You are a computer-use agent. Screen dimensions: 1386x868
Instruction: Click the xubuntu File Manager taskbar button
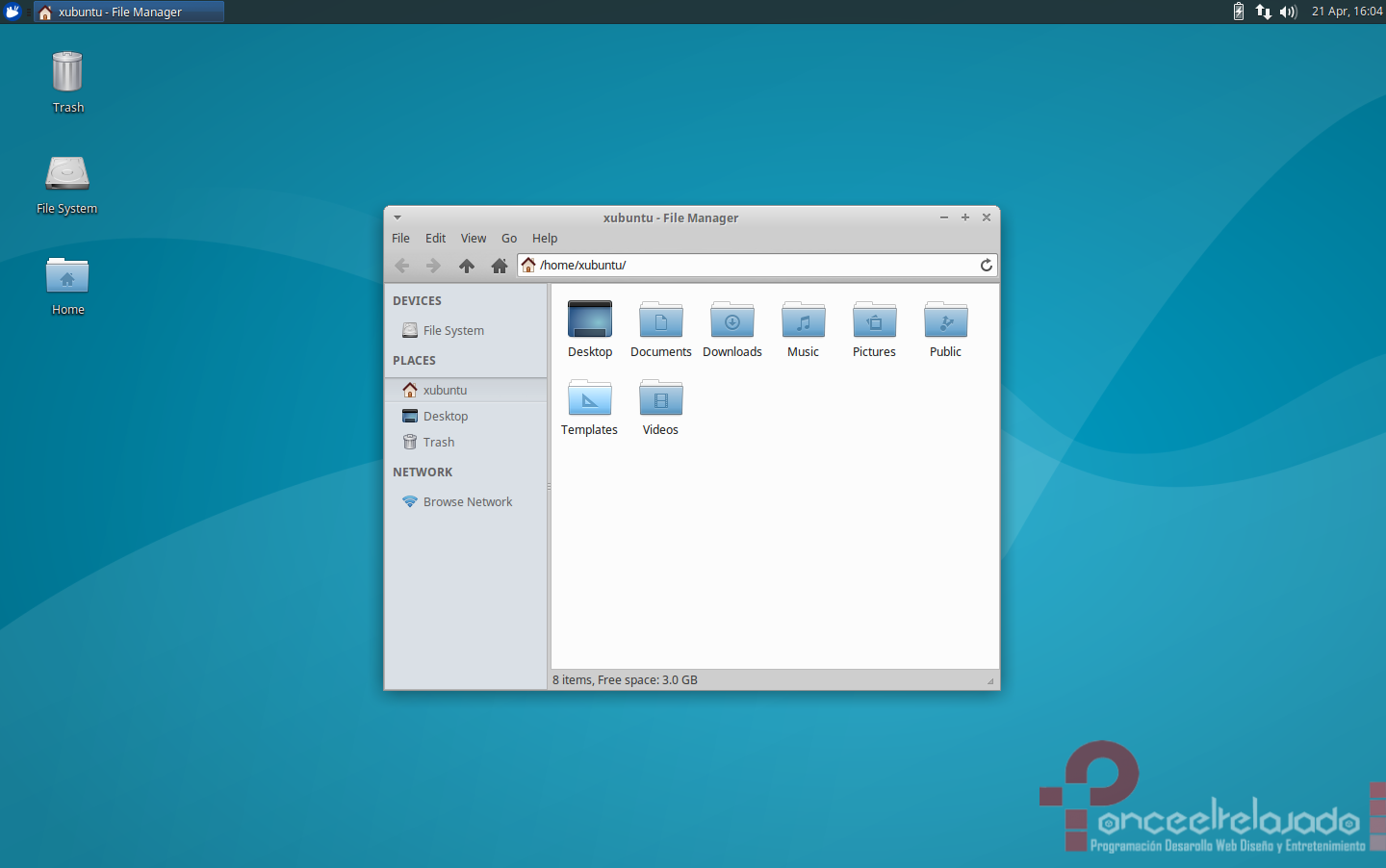(129, 12)
